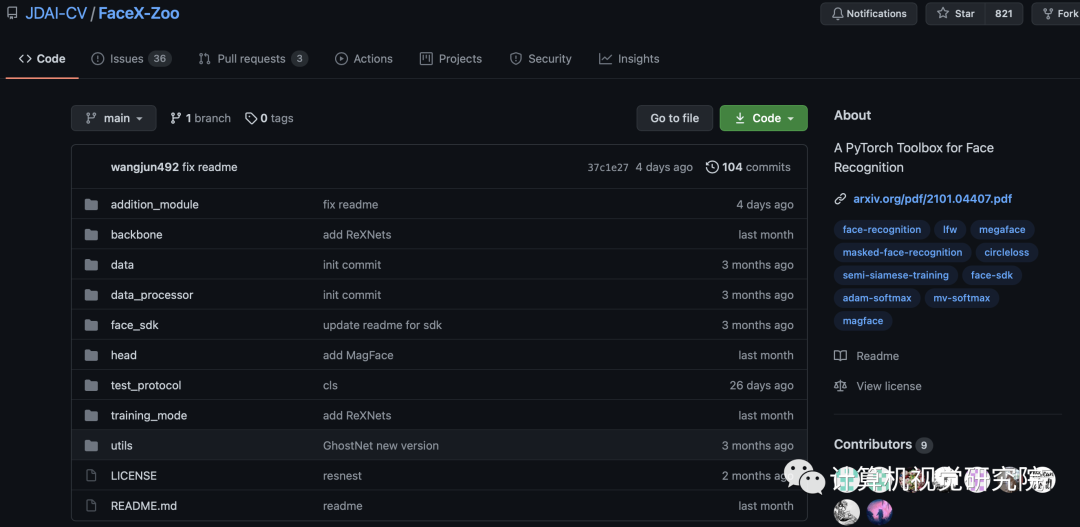Expand the main branch dropdown

point(114,118)
